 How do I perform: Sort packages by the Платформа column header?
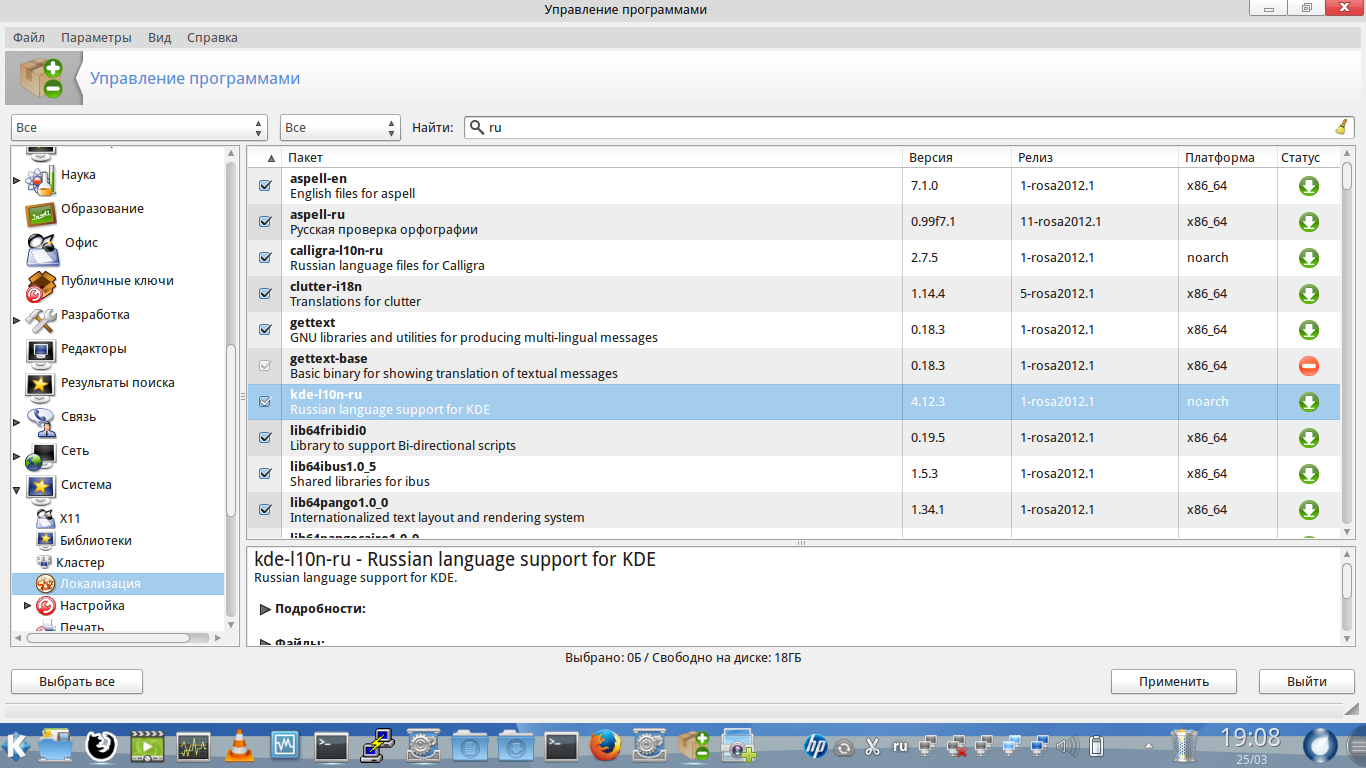1227,158
